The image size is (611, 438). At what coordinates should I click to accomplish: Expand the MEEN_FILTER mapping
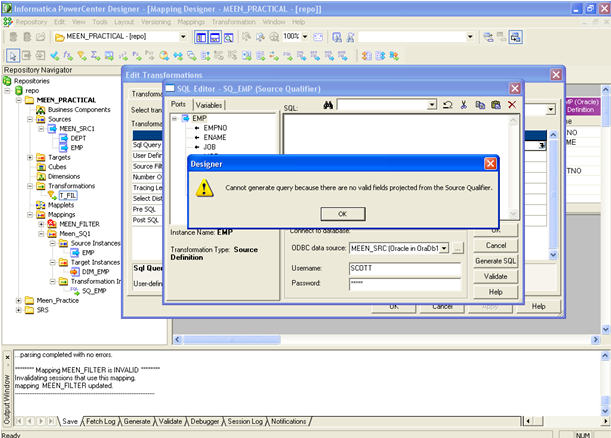pyautogui.click(x=41, y=224)
